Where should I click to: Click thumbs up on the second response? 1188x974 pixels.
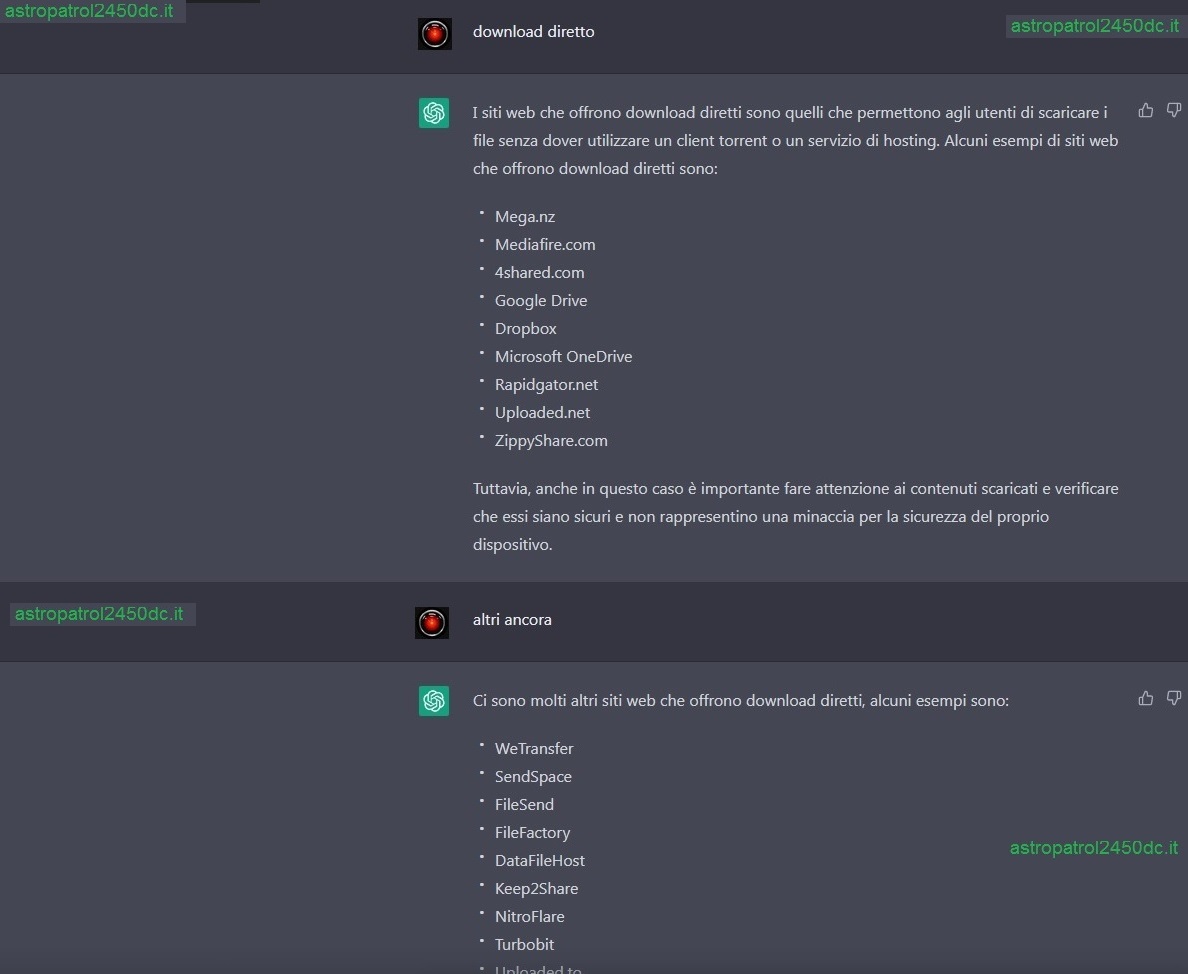(1146, 698)
